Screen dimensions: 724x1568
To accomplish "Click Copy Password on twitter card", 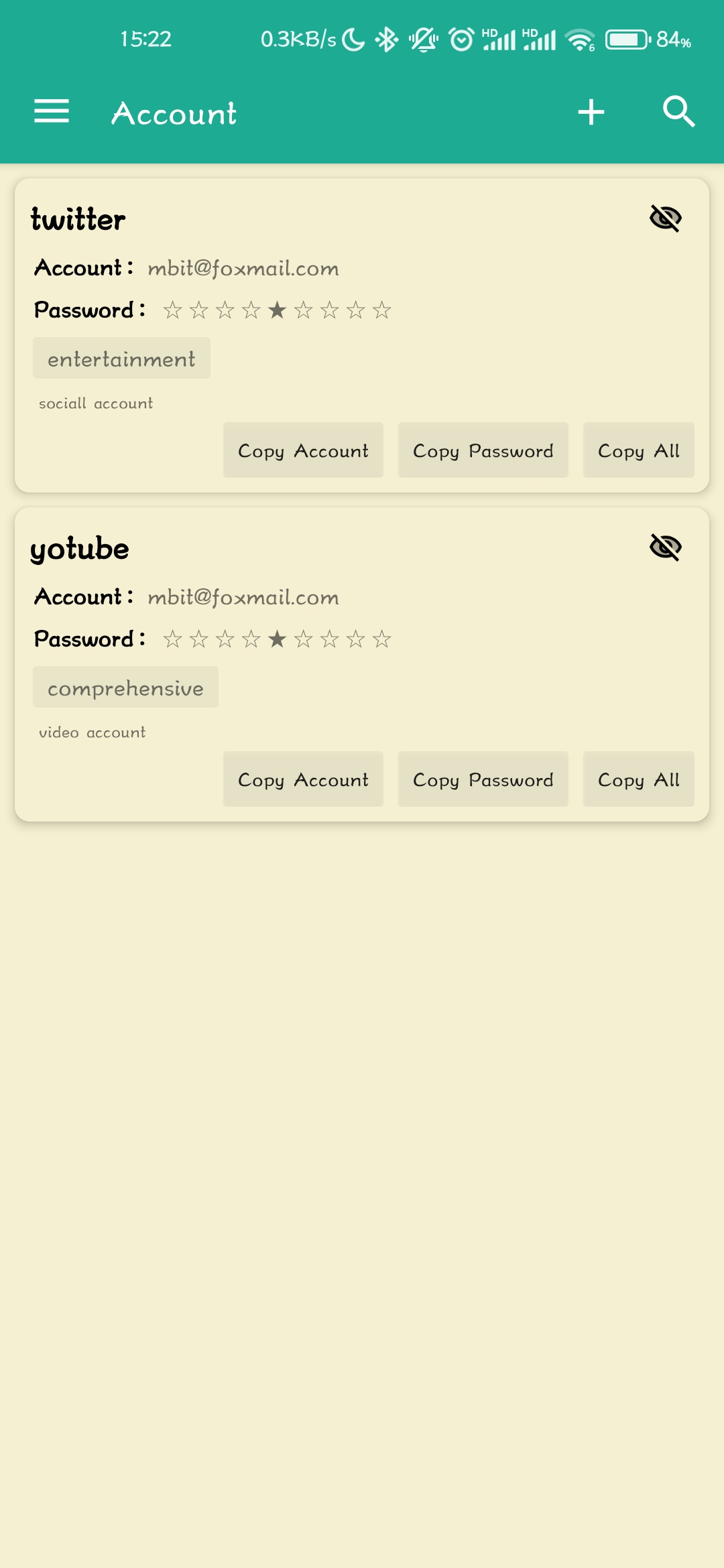I will (x=483, y=450).
